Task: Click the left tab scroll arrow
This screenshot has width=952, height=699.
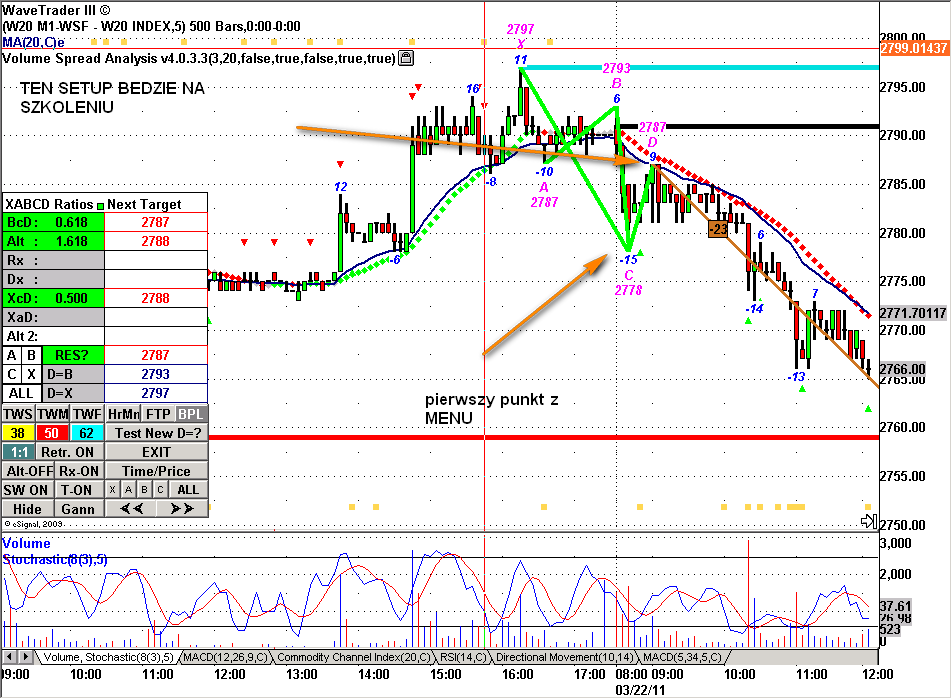Action: [x=9, y=656]
